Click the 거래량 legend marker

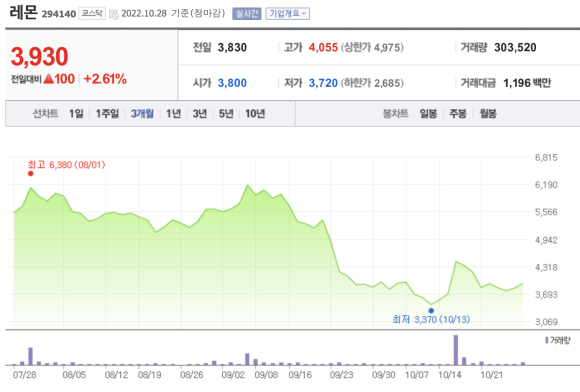(547, 340)
